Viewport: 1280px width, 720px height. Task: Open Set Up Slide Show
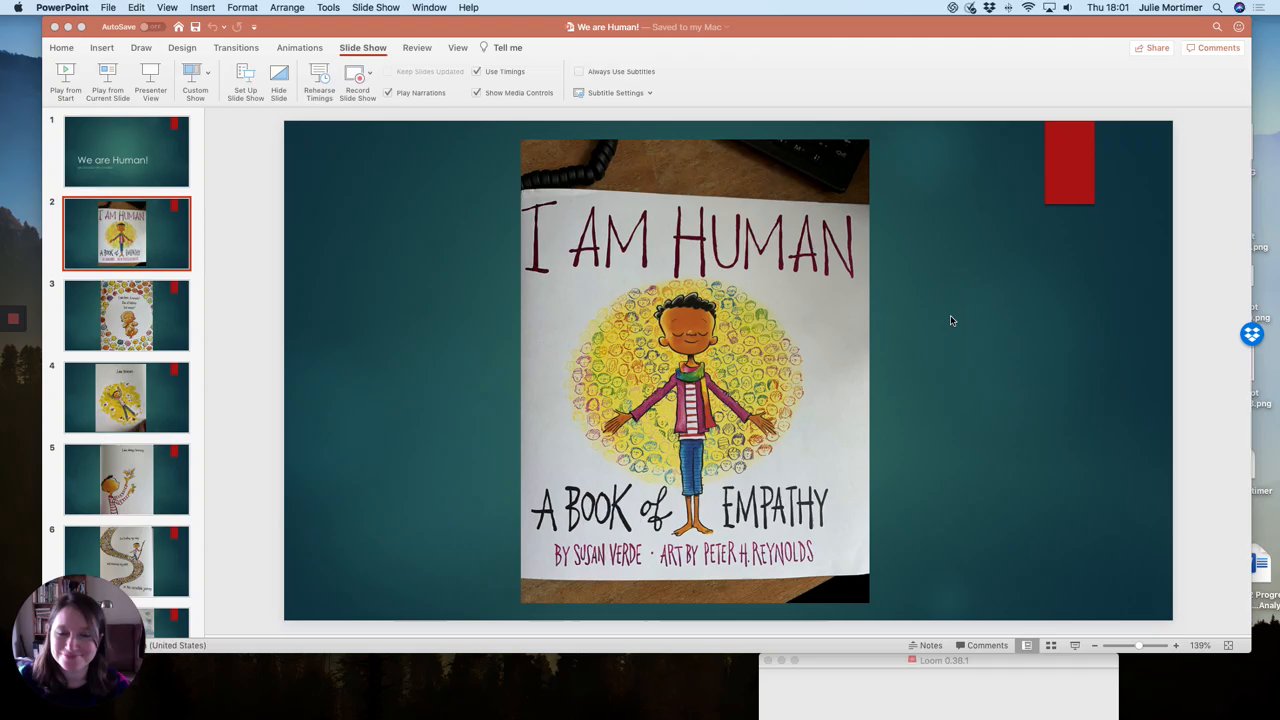[x=245, y=82]
